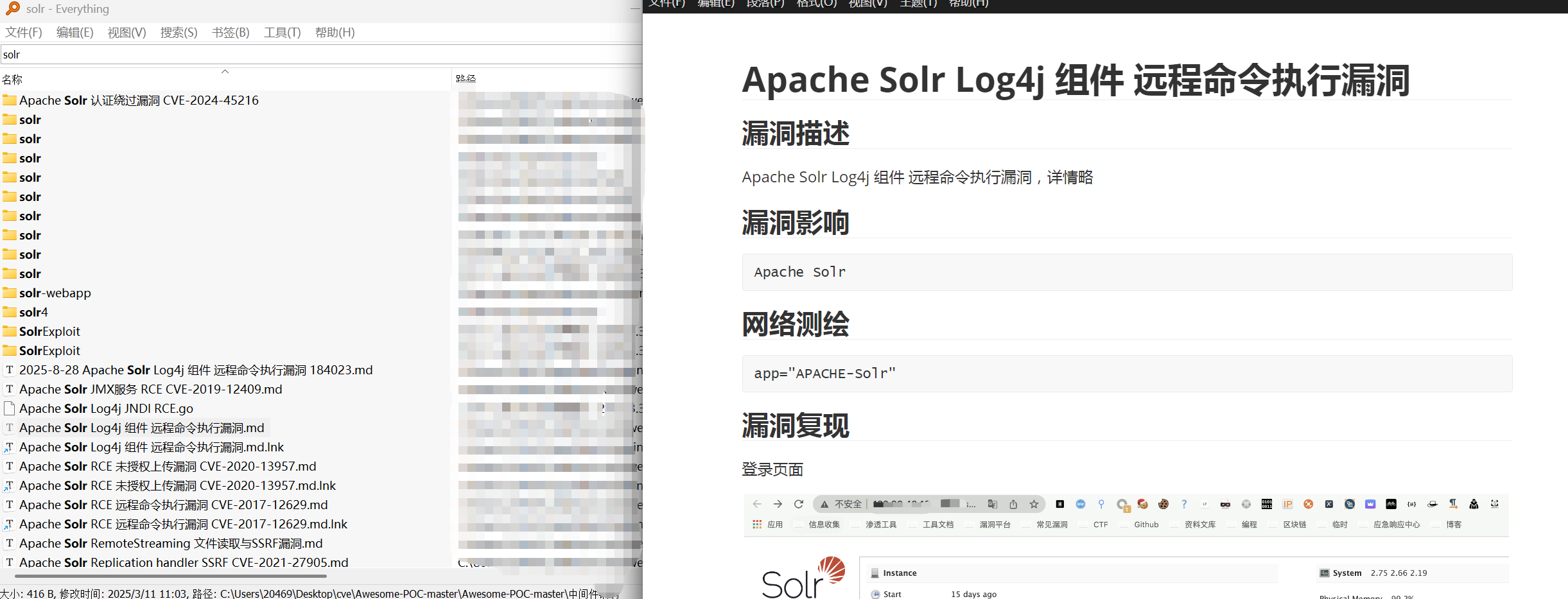This screenshot has width=1568, height=599.
Task: Click the browser back arrow icon
Action: click(x=757, y=504)
